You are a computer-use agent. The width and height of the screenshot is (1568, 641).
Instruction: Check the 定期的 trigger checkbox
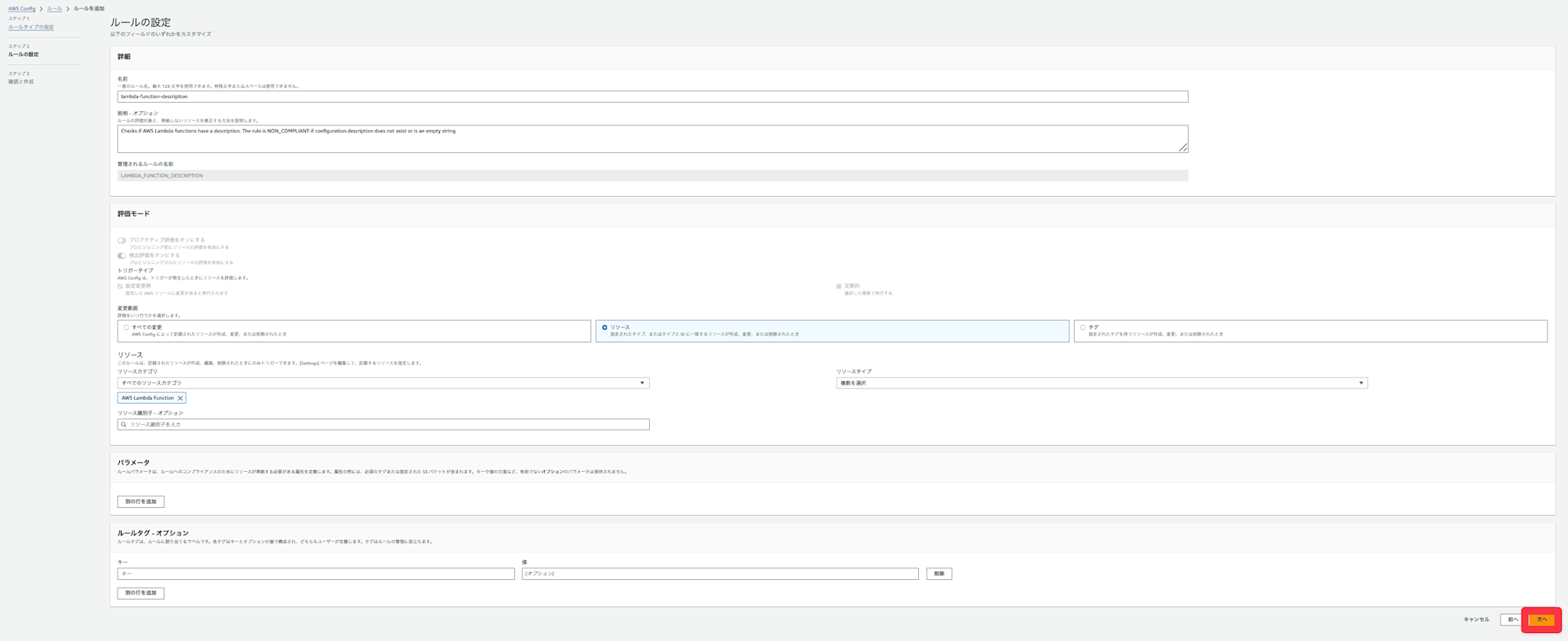click(839, 287)
